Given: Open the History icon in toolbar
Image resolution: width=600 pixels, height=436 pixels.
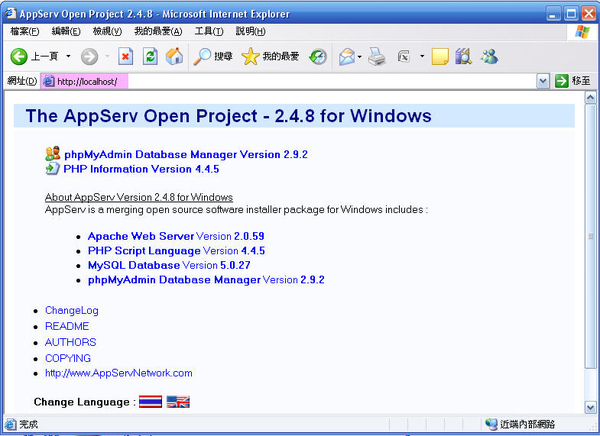Looking at the screenshot, I should coord(318,57).
